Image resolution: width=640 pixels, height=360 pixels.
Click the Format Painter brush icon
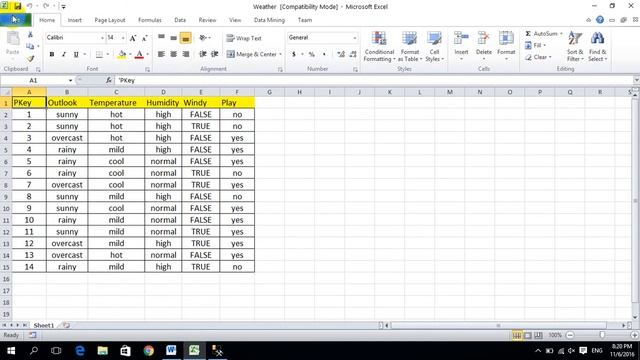[x=30, y=58]
